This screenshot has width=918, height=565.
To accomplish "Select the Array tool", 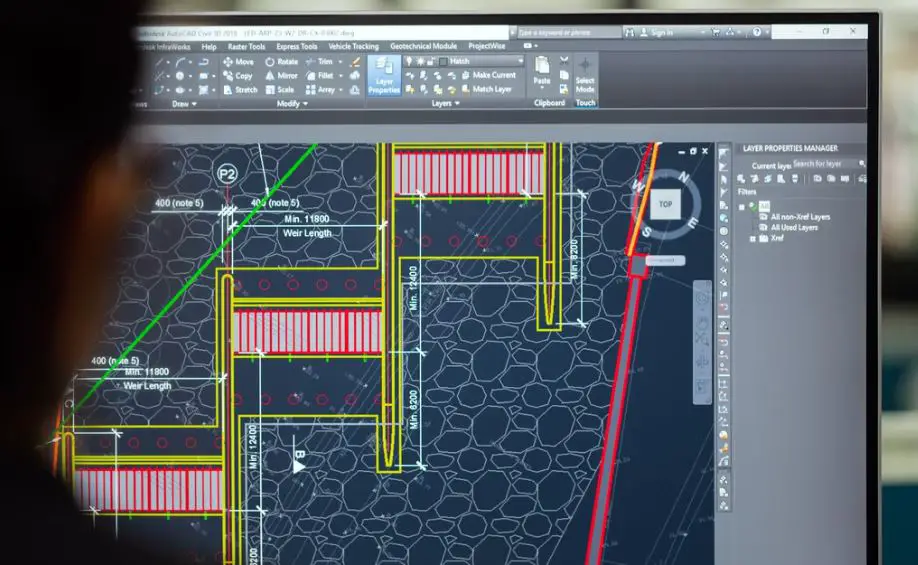I will [320, 90].
